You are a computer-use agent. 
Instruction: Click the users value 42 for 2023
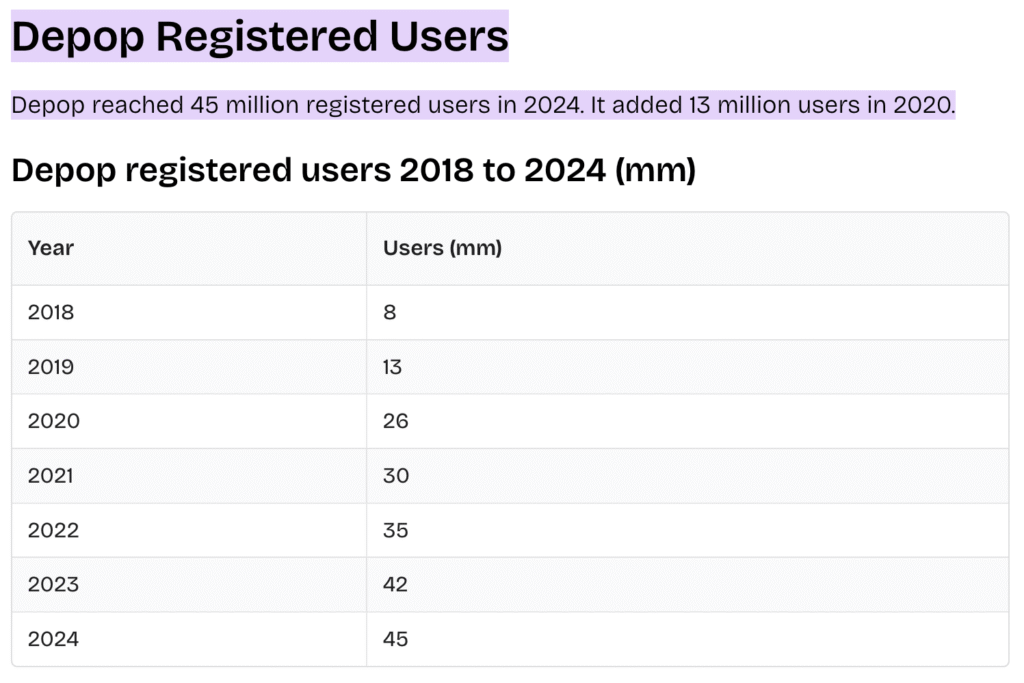pyautogui.click(x=396, y=584)
